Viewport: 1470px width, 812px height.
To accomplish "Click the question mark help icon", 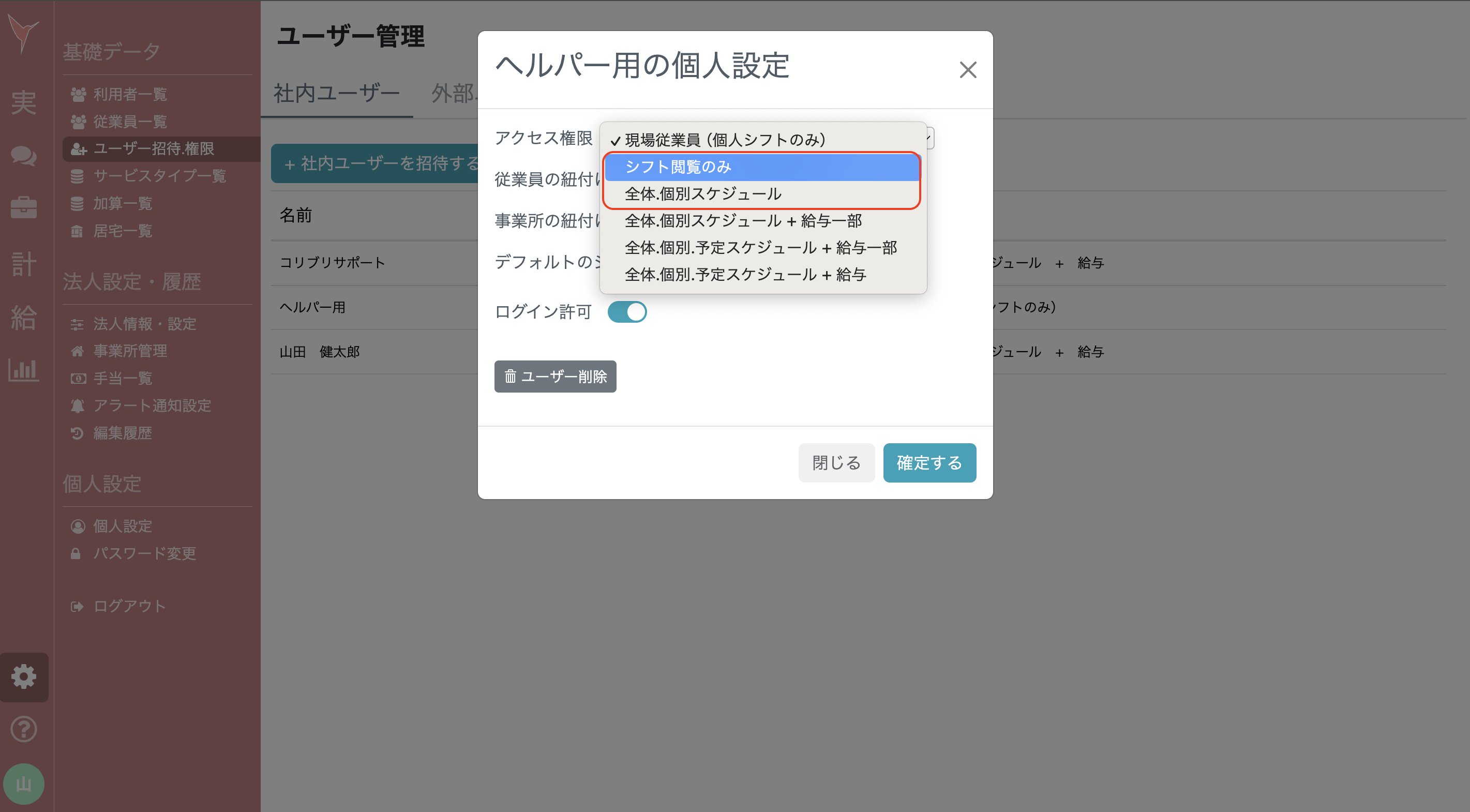I will click(24, 729).
